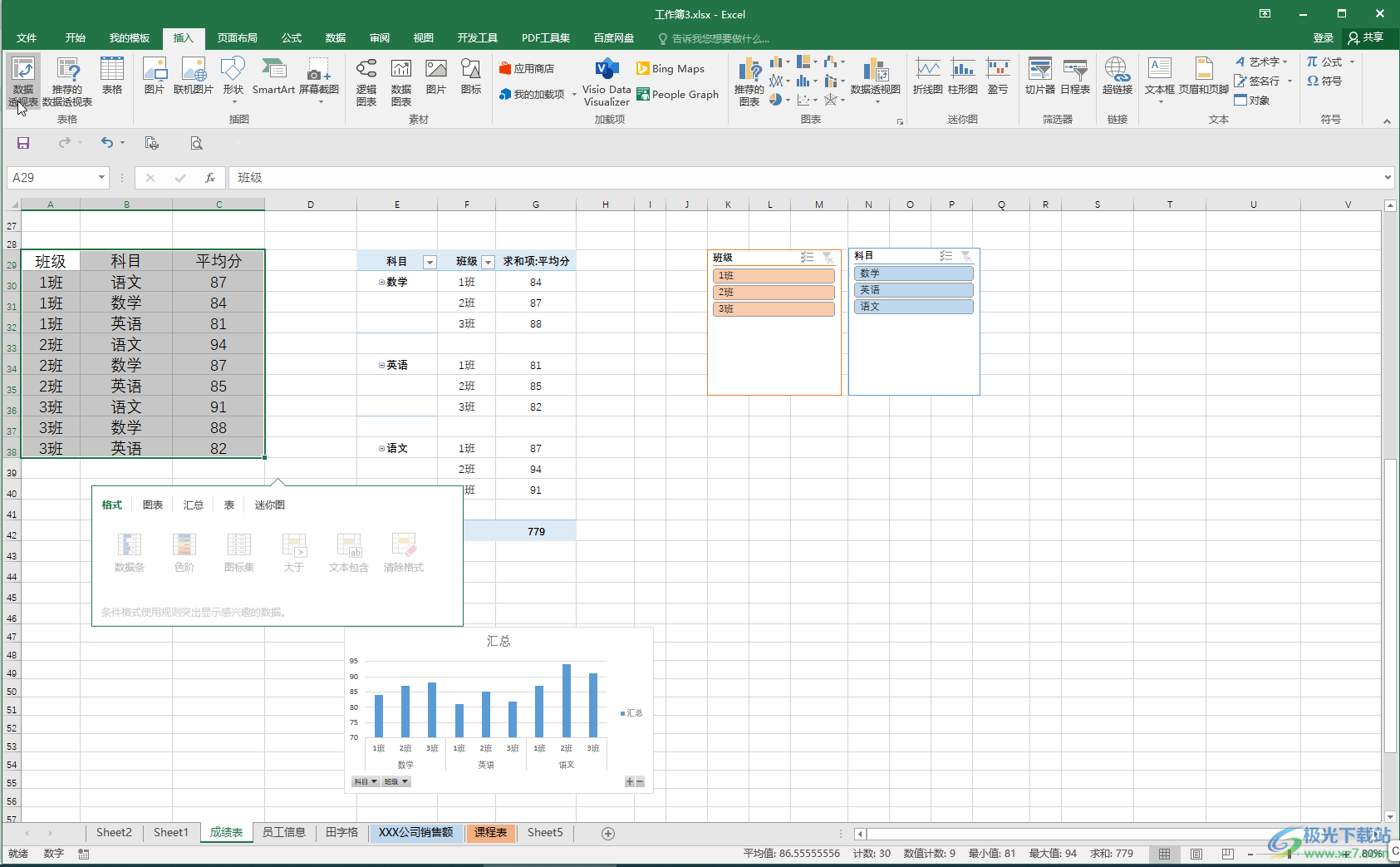Insert PivotChart from ribbon

(876, 80)
